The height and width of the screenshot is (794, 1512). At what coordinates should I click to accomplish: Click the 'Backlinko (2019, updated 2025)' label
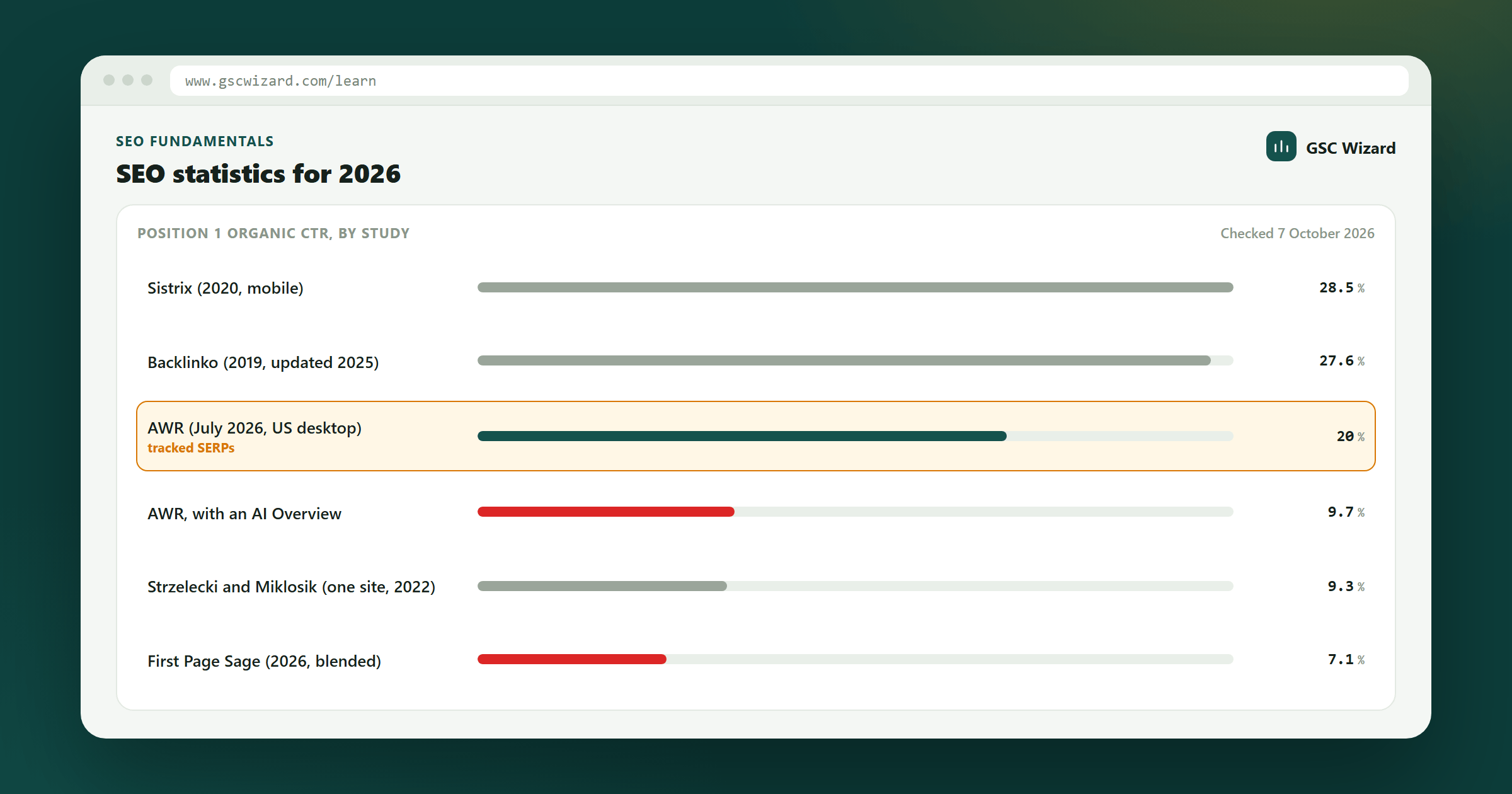tap(263, 362)
